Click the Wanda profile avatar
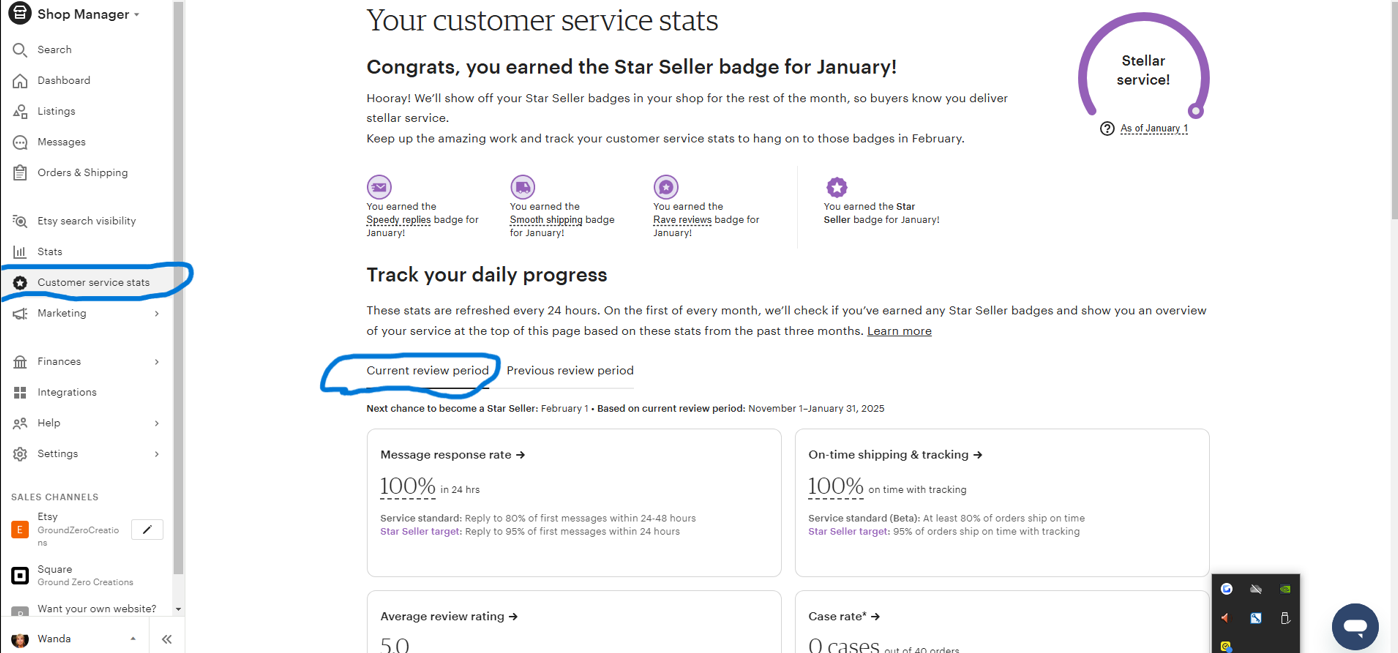This screenshot has width=1398, height=653. click(x=20, y=639)
